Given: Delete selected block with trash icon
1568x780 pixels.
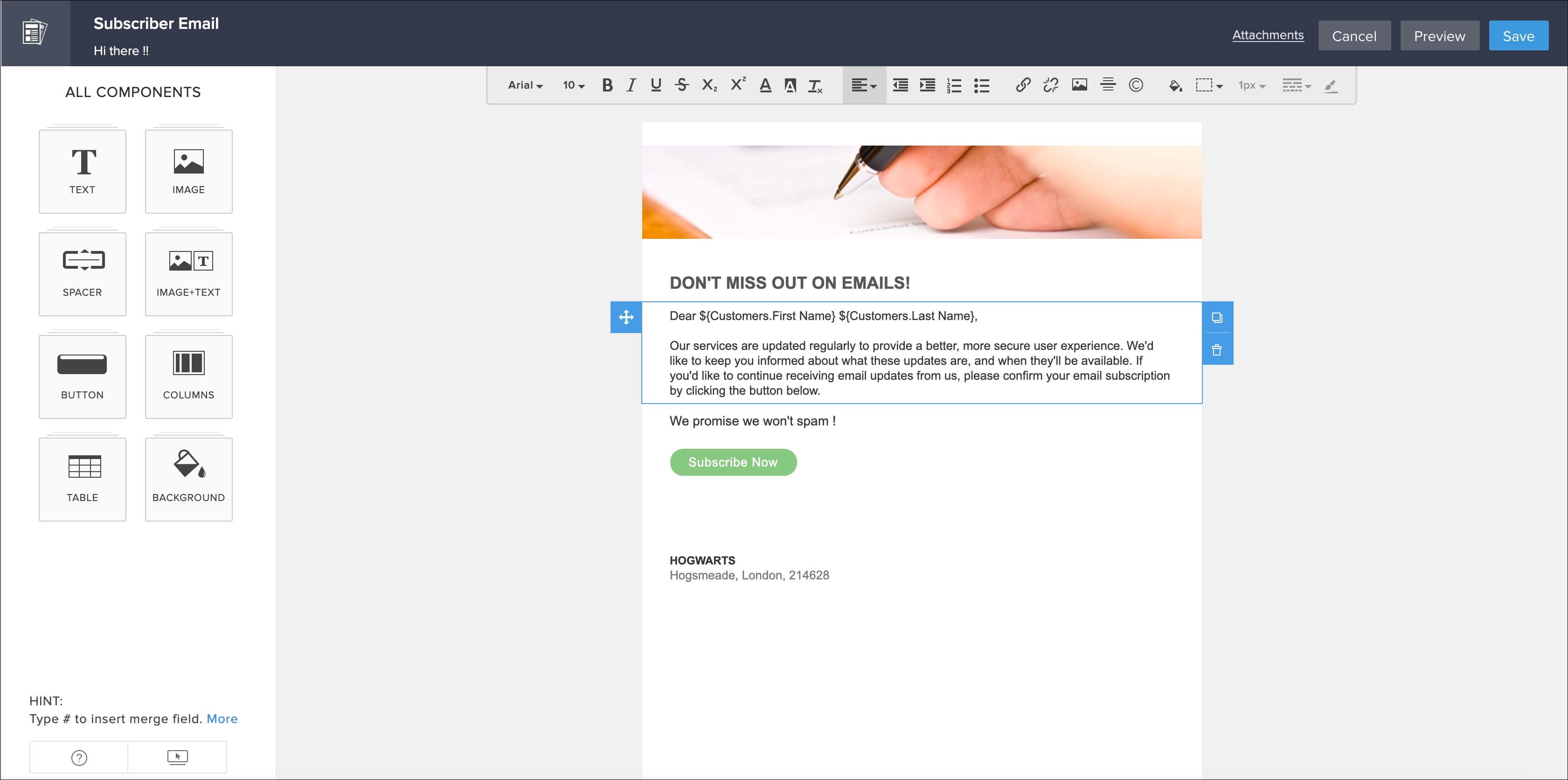Looking at the screenshot, I should coord(1217,350).
